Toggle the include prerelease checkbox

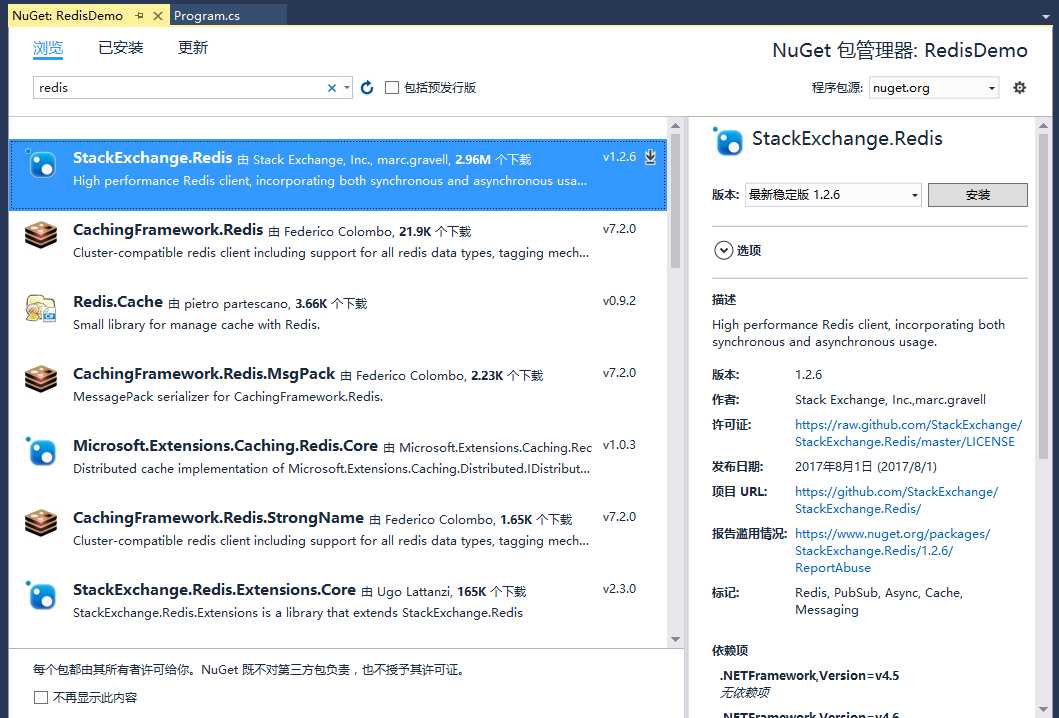click(x=392, y=88)
